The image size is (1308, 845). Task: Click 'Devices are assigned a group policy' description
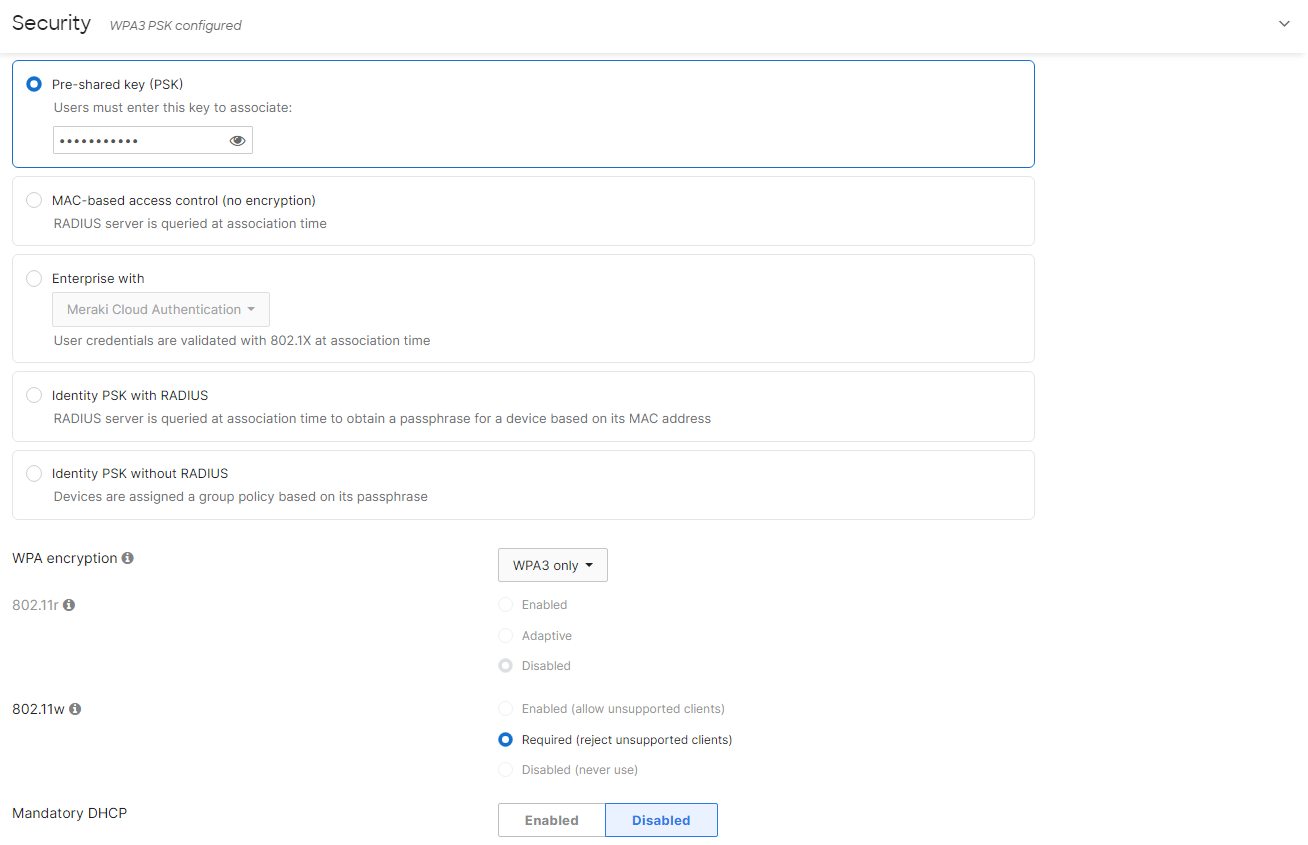pos(240,496)
